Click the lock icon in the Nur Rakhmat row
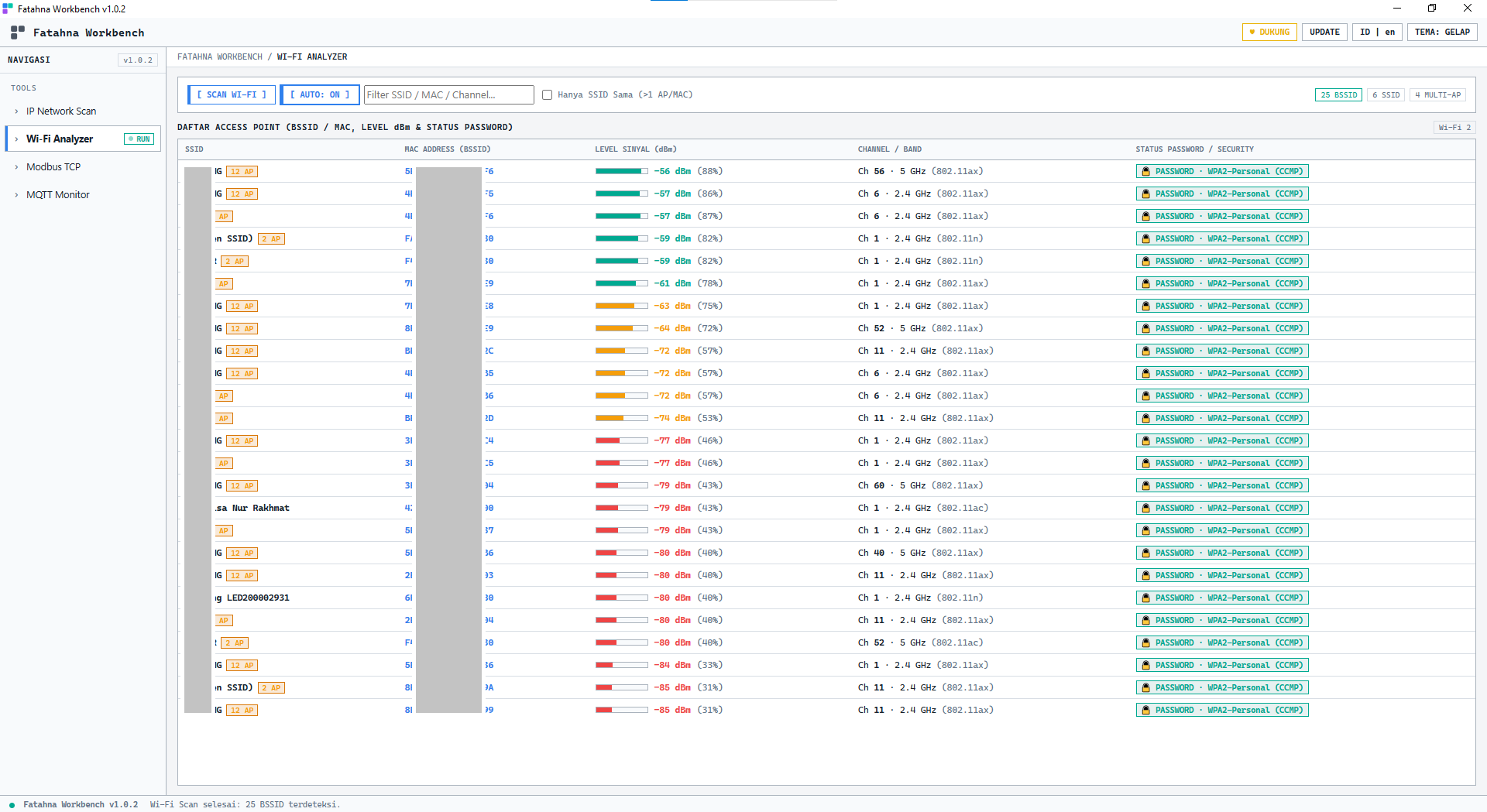 click(1146, 509)
